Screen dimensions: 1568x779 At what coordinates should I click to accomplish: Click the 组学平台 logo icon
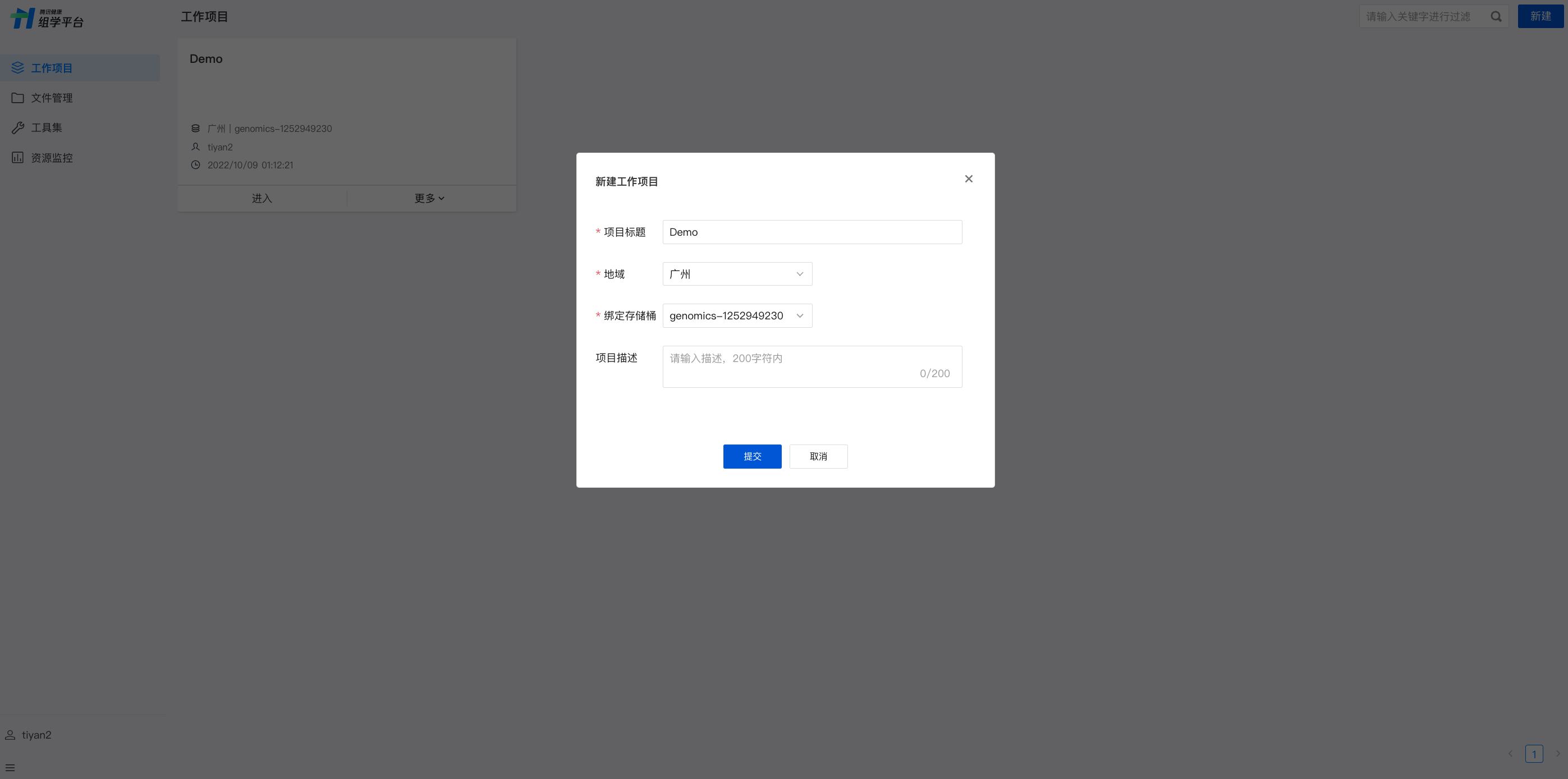pyautogui.click(x=23, y=17)
